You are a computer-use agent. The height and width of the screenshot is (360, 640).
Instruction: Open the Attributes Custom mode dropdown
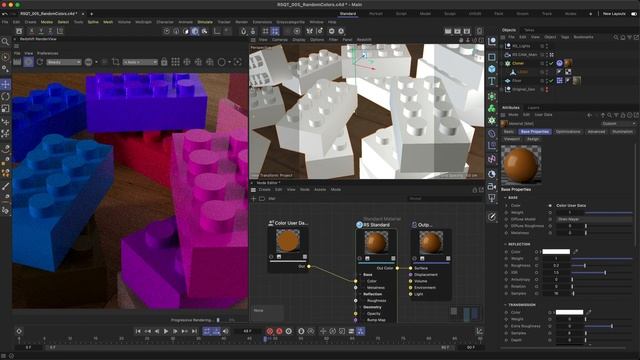pos(618,124)
